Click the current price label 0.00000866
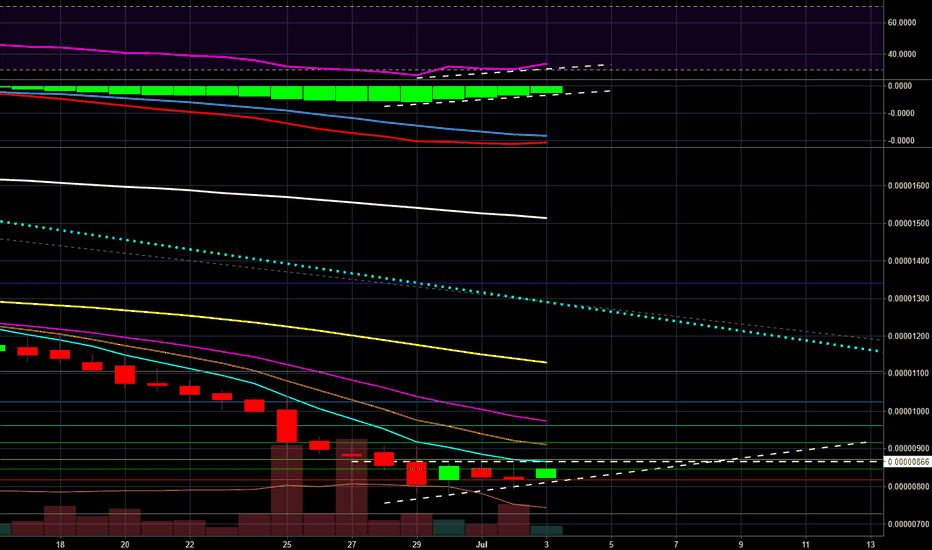932x550 pixels. [908, 462]
